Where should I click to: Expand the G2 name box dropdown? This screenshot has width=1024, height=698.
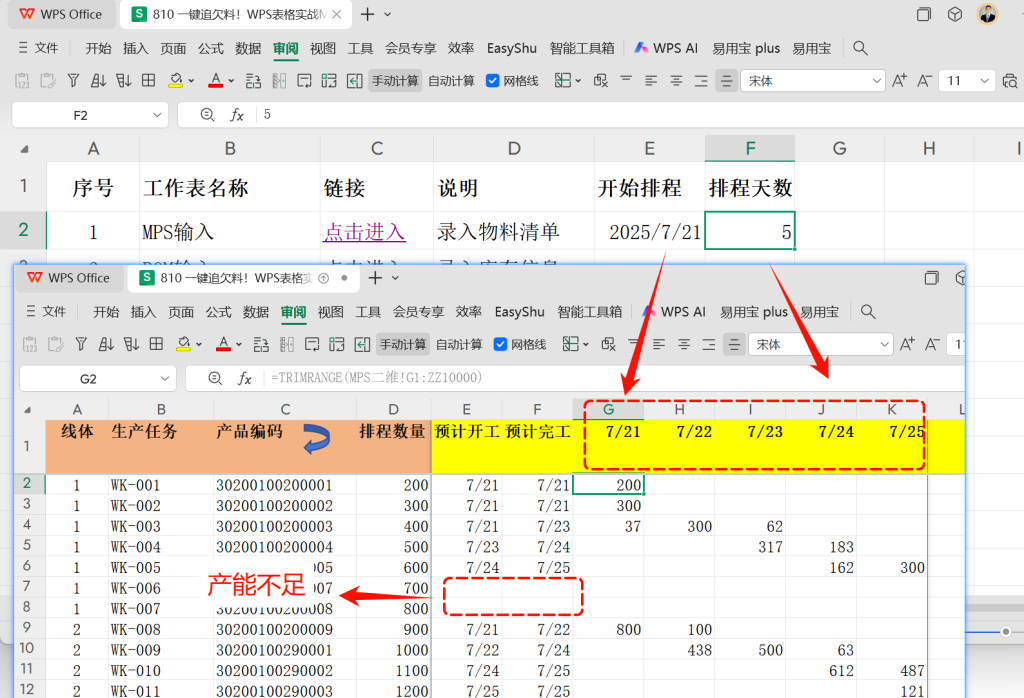point(165,378)
